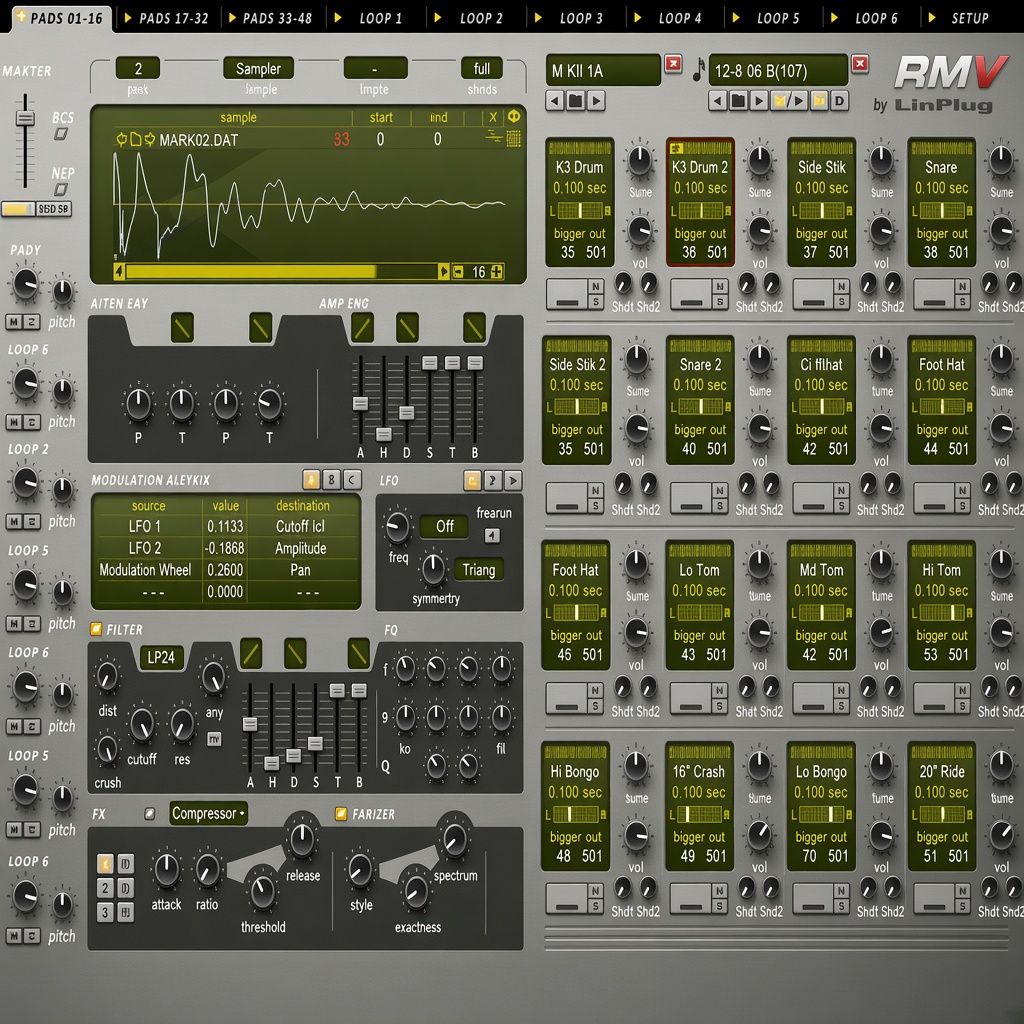Open the pad number 2 selector at top

tap(138, 69)
